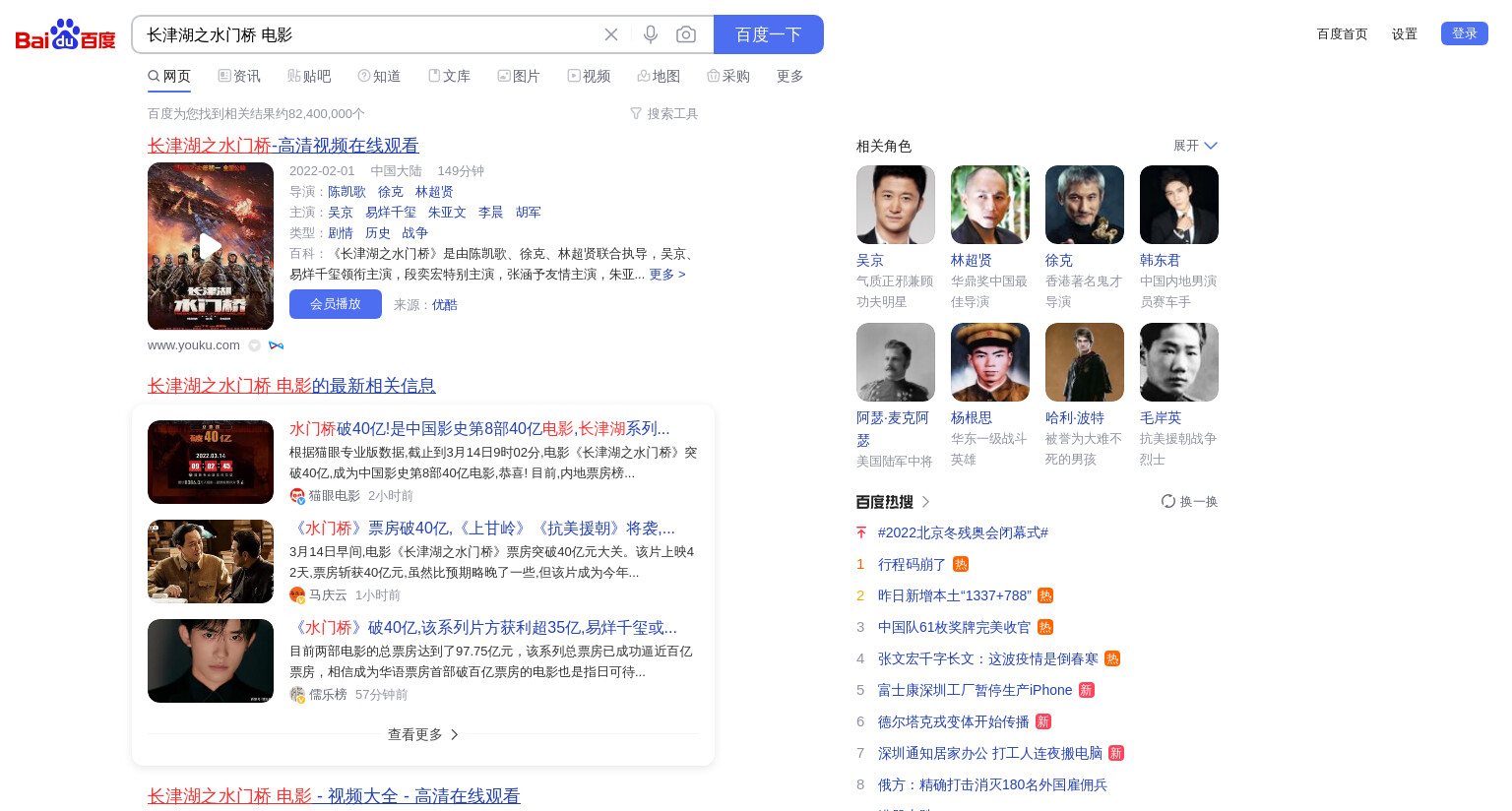The width and height of the screenshot is (1512, 811).
Task: Start voice search with the microphone icon
Action: point(651,34)
